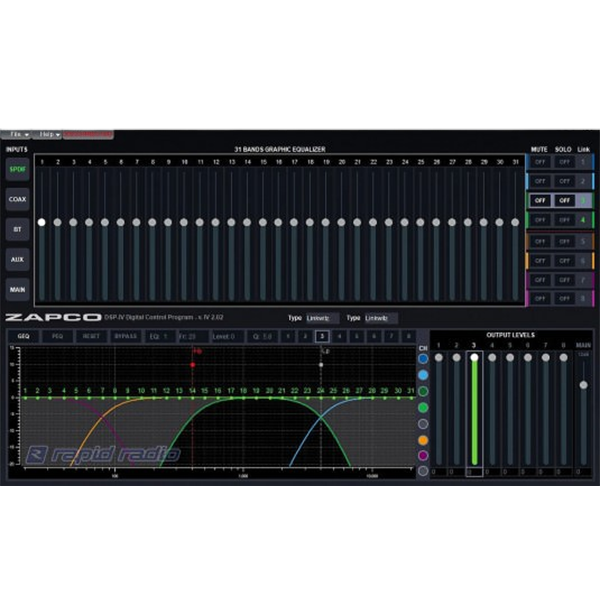Viewport: 600px width, 600px height.
Task: Select the orange CH 6 color circle
Action: pyautogui.click(x=423, y=440)
